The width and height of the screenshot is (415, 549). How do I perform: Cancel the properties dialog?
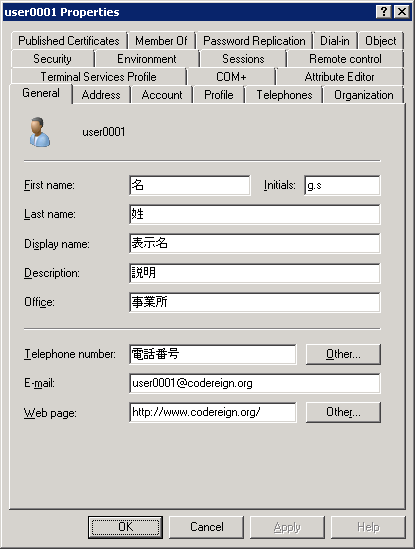click(207, 527)
